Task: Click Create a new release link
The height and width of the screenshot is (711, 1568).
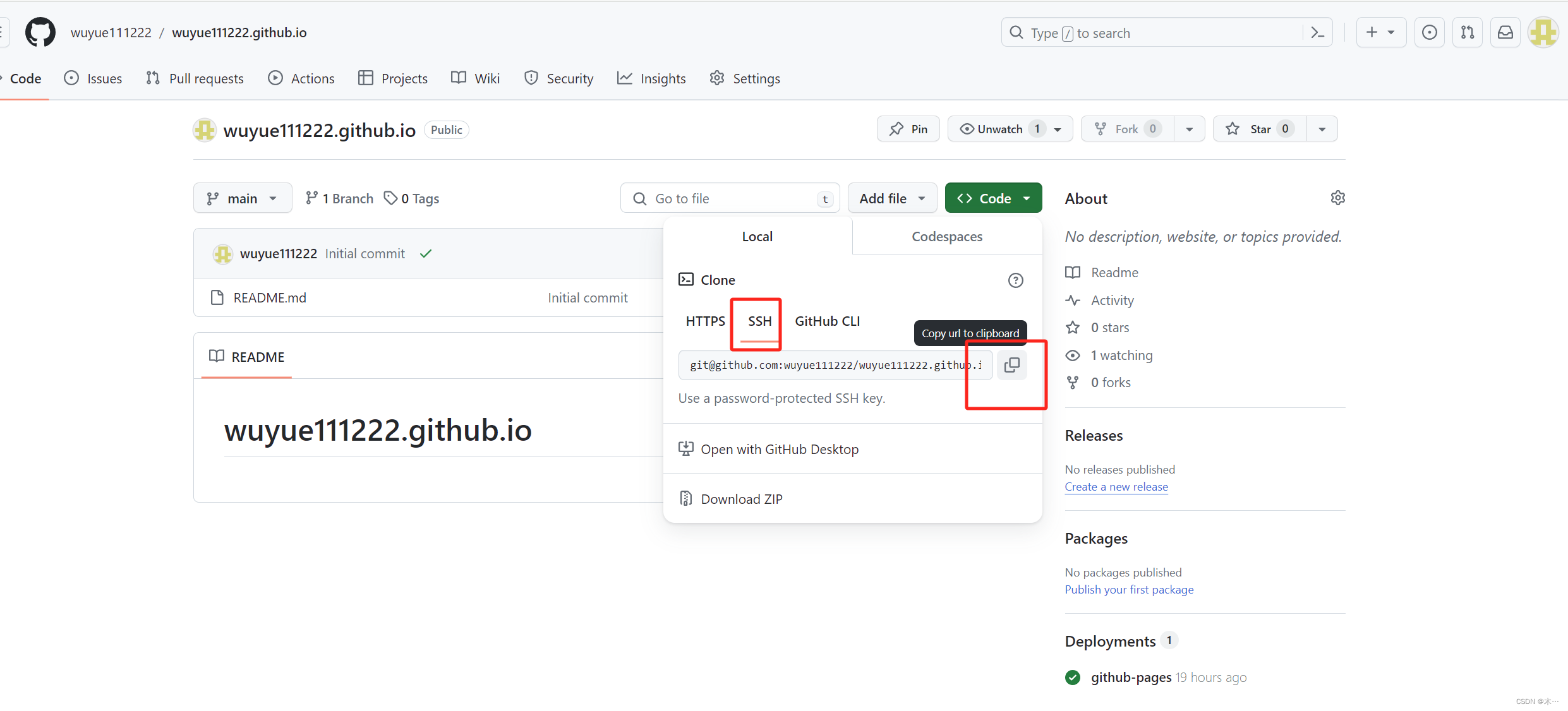Action: 1116,487
